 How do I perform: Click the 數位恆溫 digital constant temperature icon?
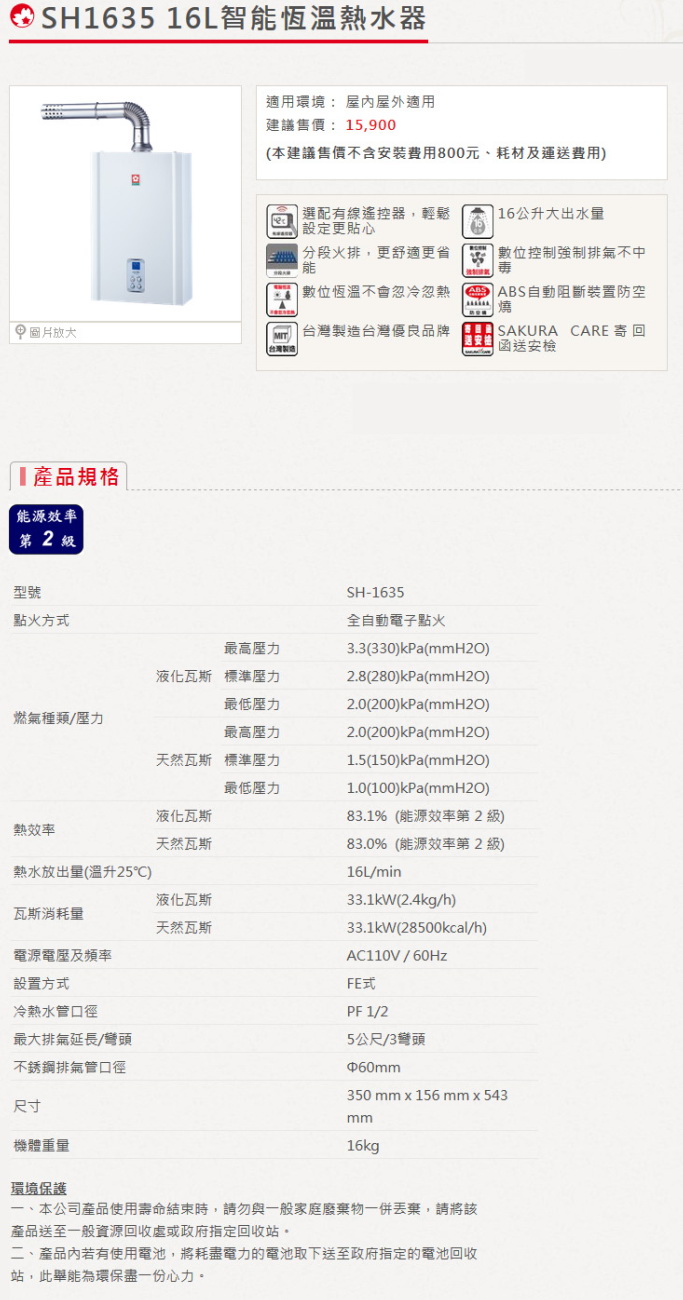tap(282, 299)
